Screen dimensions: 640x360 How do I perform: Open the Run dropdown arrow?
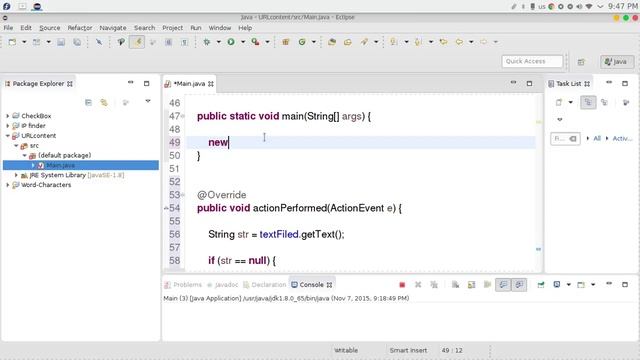pos(243,42)
